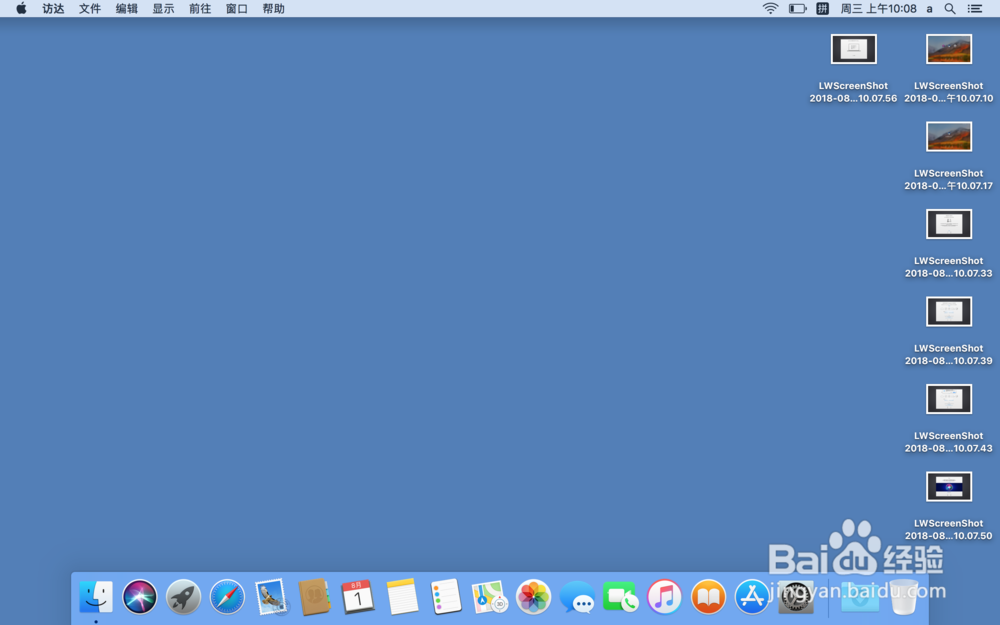
Task: Click the Wi-Fi status icon
Action: click(x=770, y=8)
